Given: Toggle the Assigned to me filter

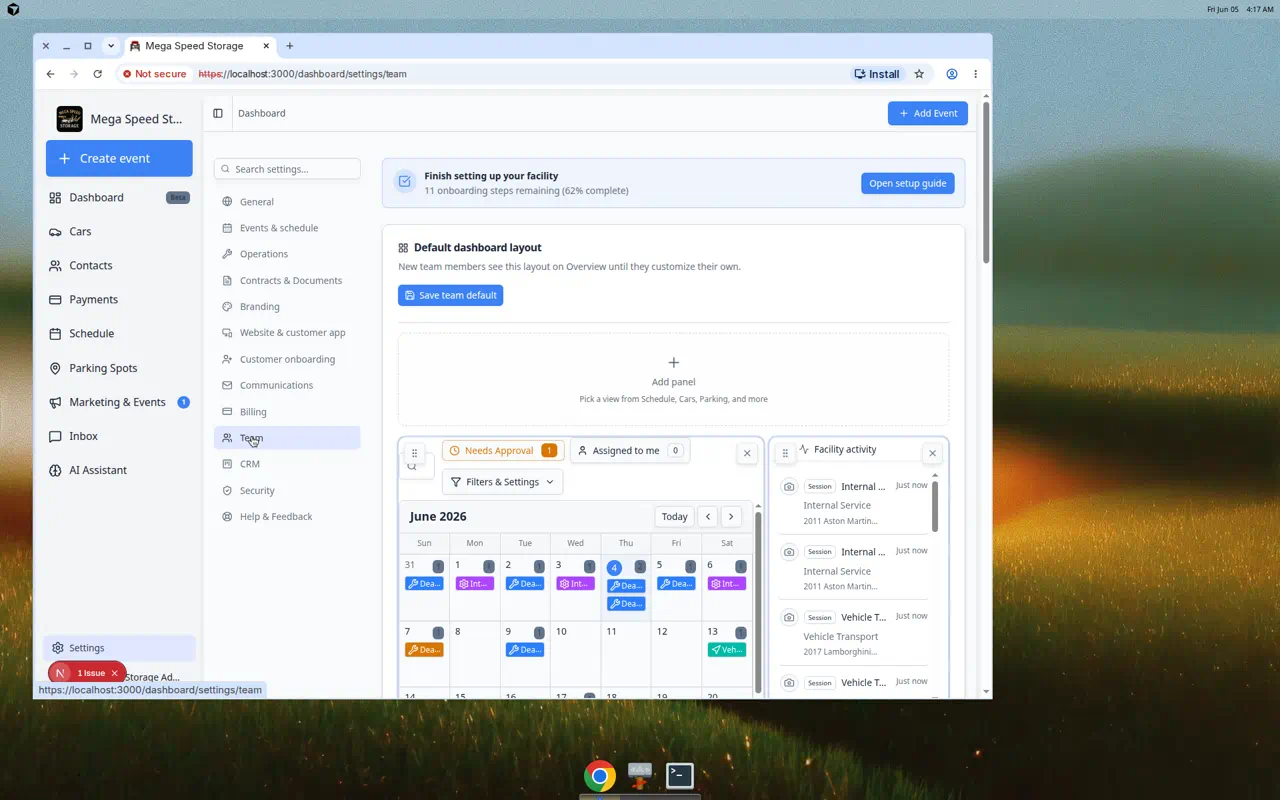Looking at the screenshot, I should point(629,451).
